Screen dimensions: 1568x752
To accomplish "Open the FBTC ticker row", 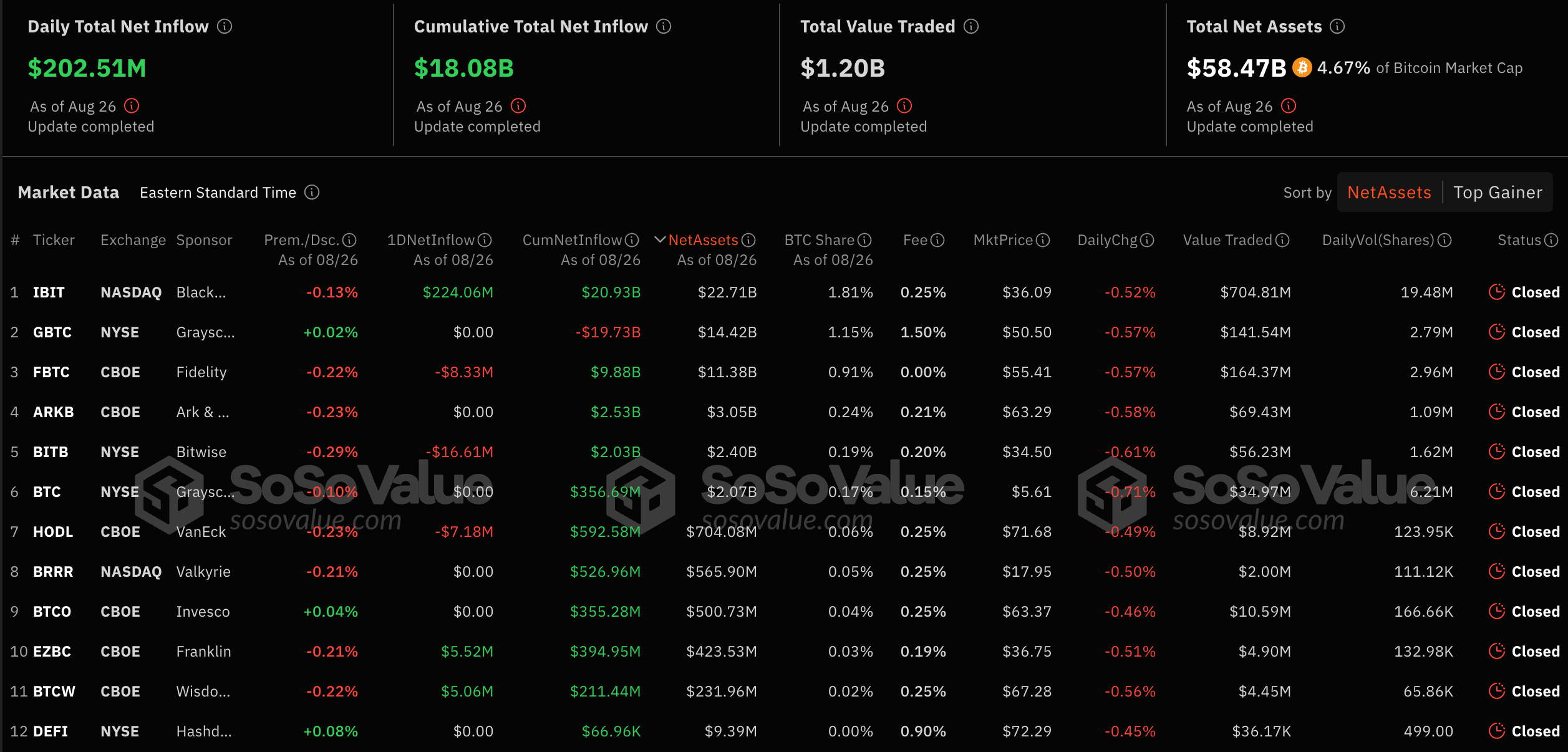I will [x=784, y=372].
